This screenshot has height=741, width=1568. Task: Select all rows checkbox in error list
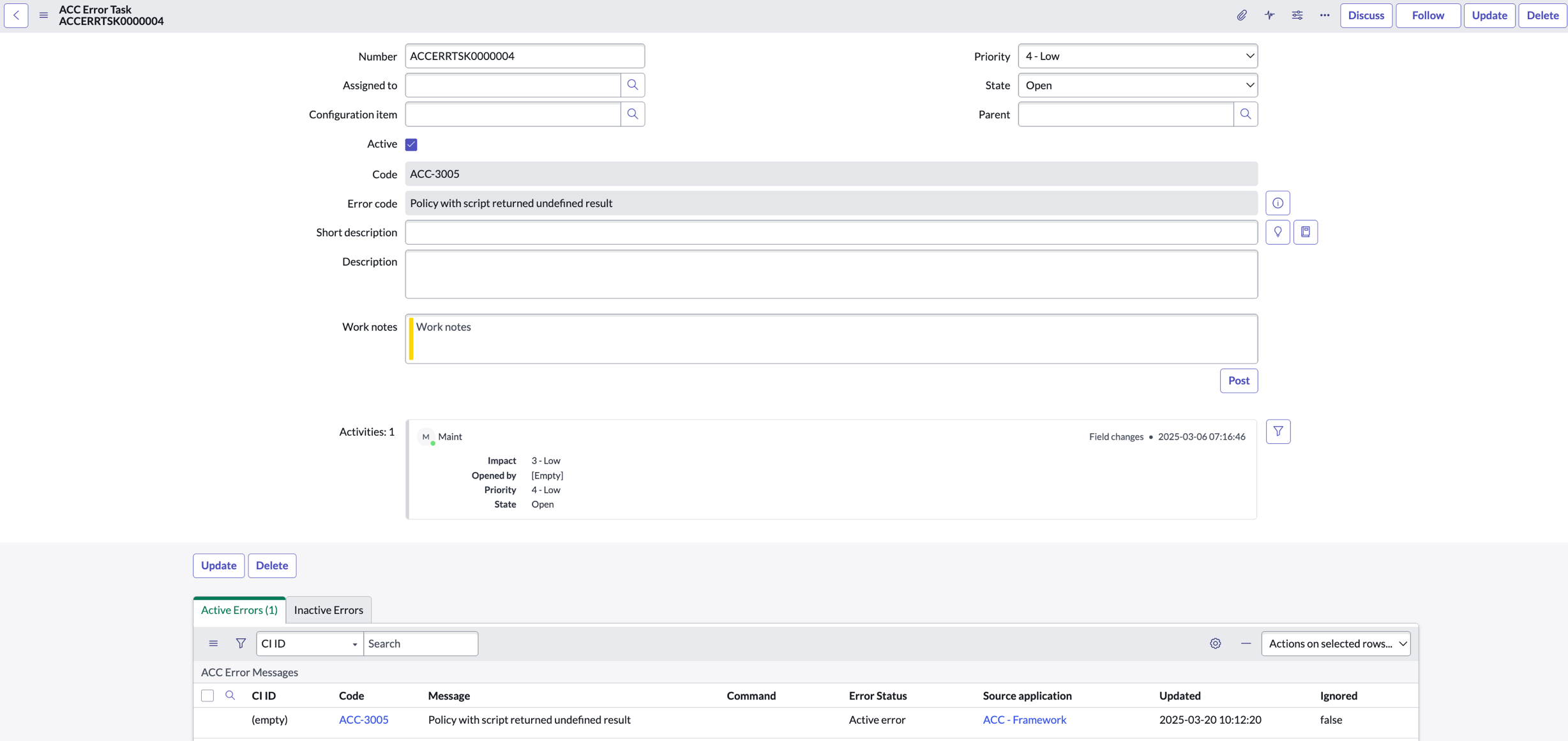pyautogui.click(x=207, y=696)
